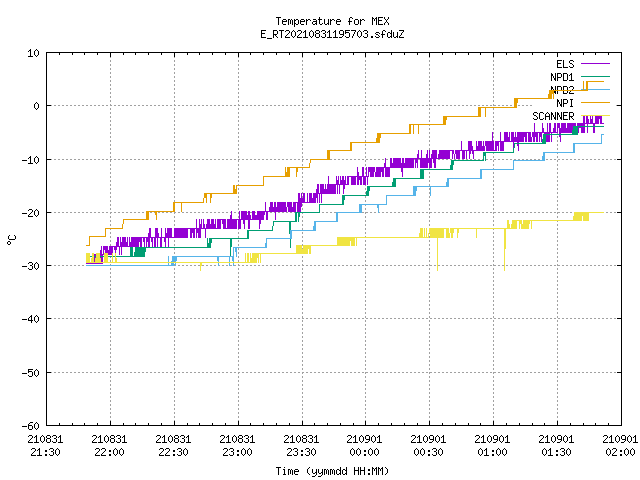Click the axis title 'Time (yymmdd HH:MM)'
640x480 pixels.
(332, 472)
